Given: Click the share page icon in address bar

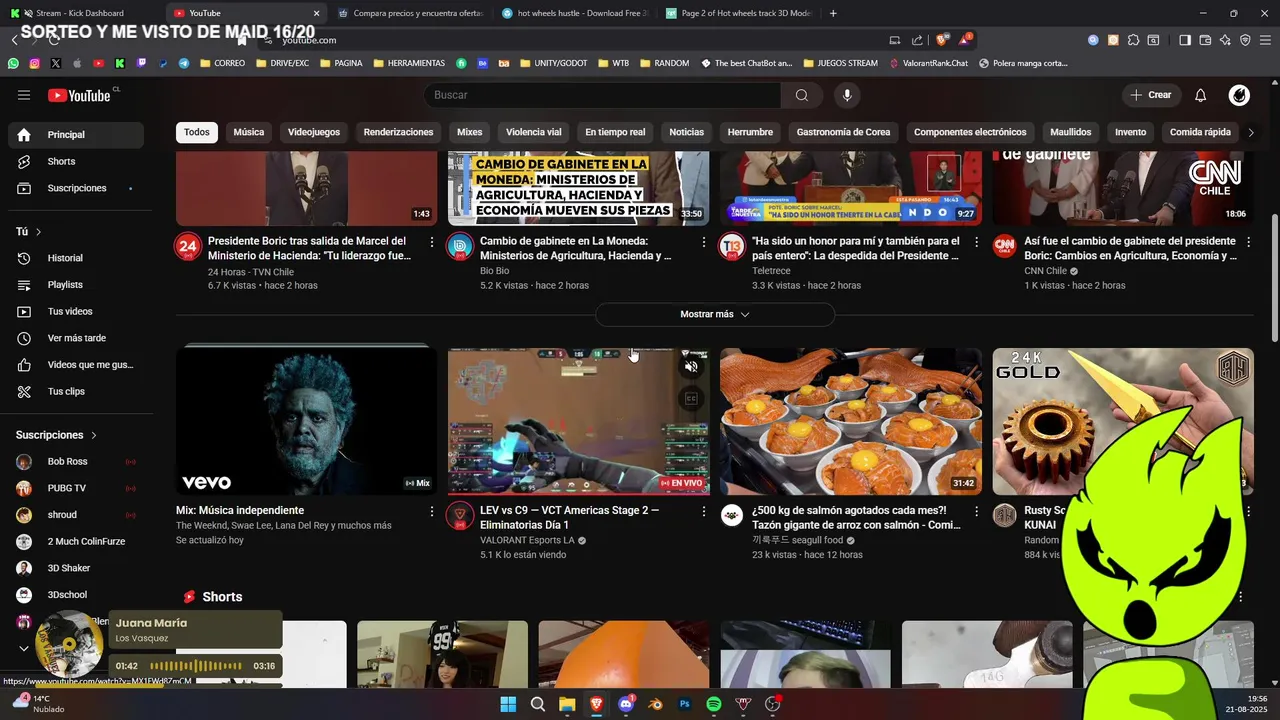Looking at the screenshot, I should [x=917, y=40].
